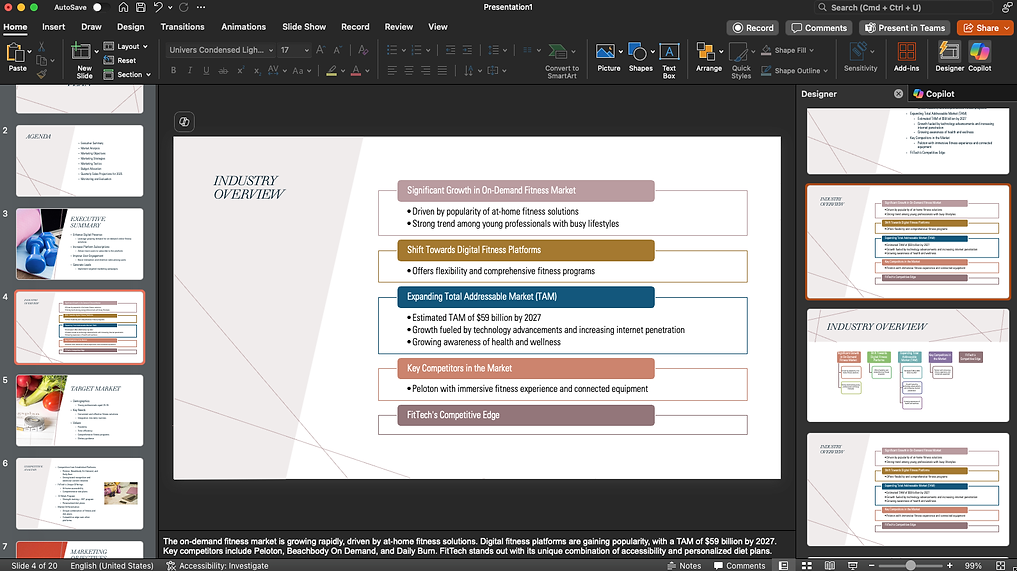
Task: Toggle subscript formatting
Action: tap(257, 70)
